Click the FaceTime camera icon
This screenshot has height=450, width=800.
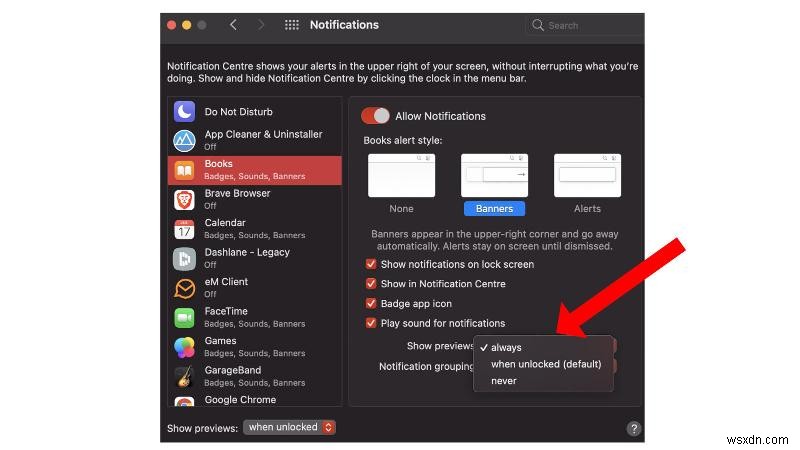[184, 318]
